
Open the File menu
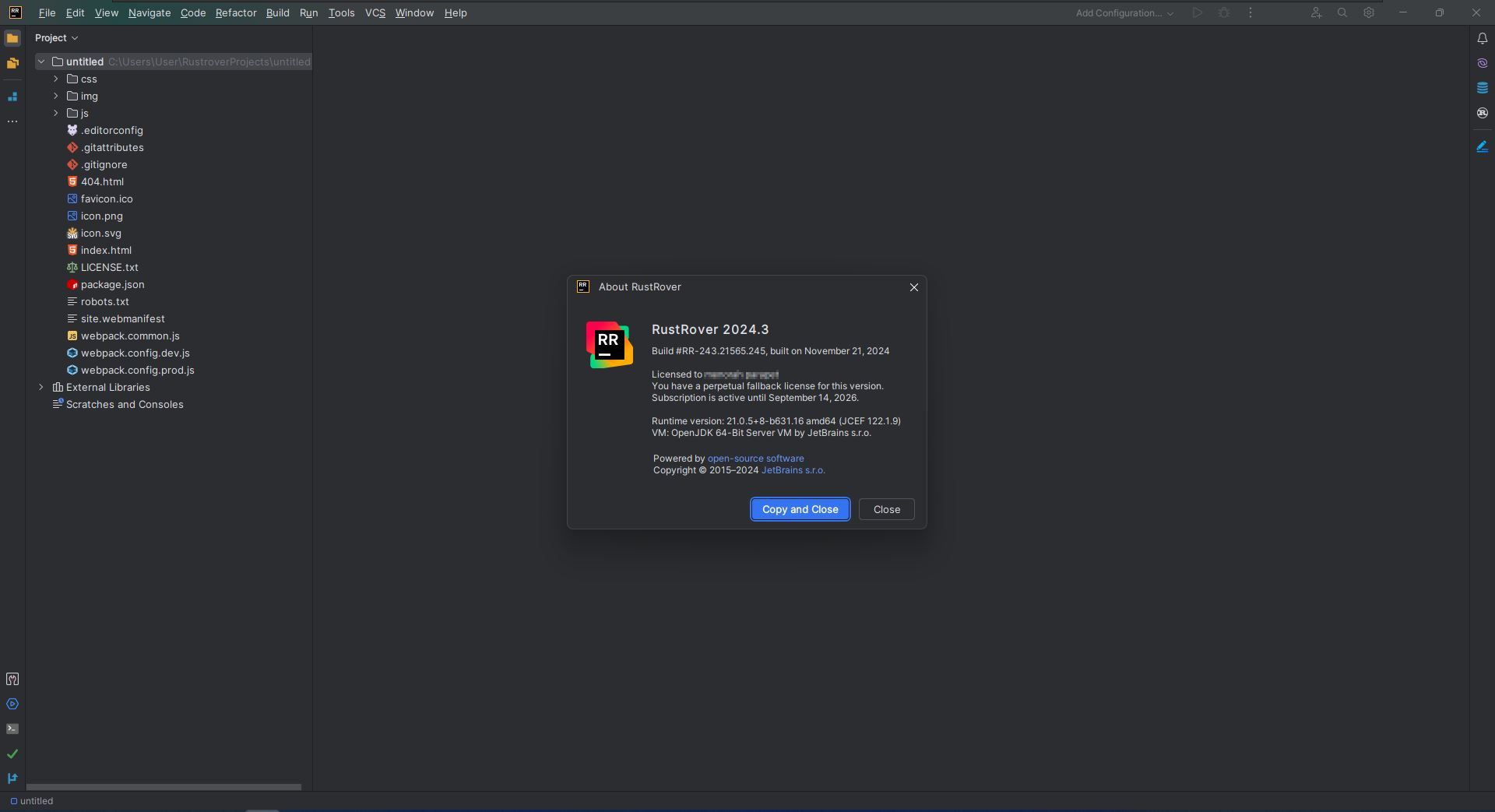tap(47, 12)
